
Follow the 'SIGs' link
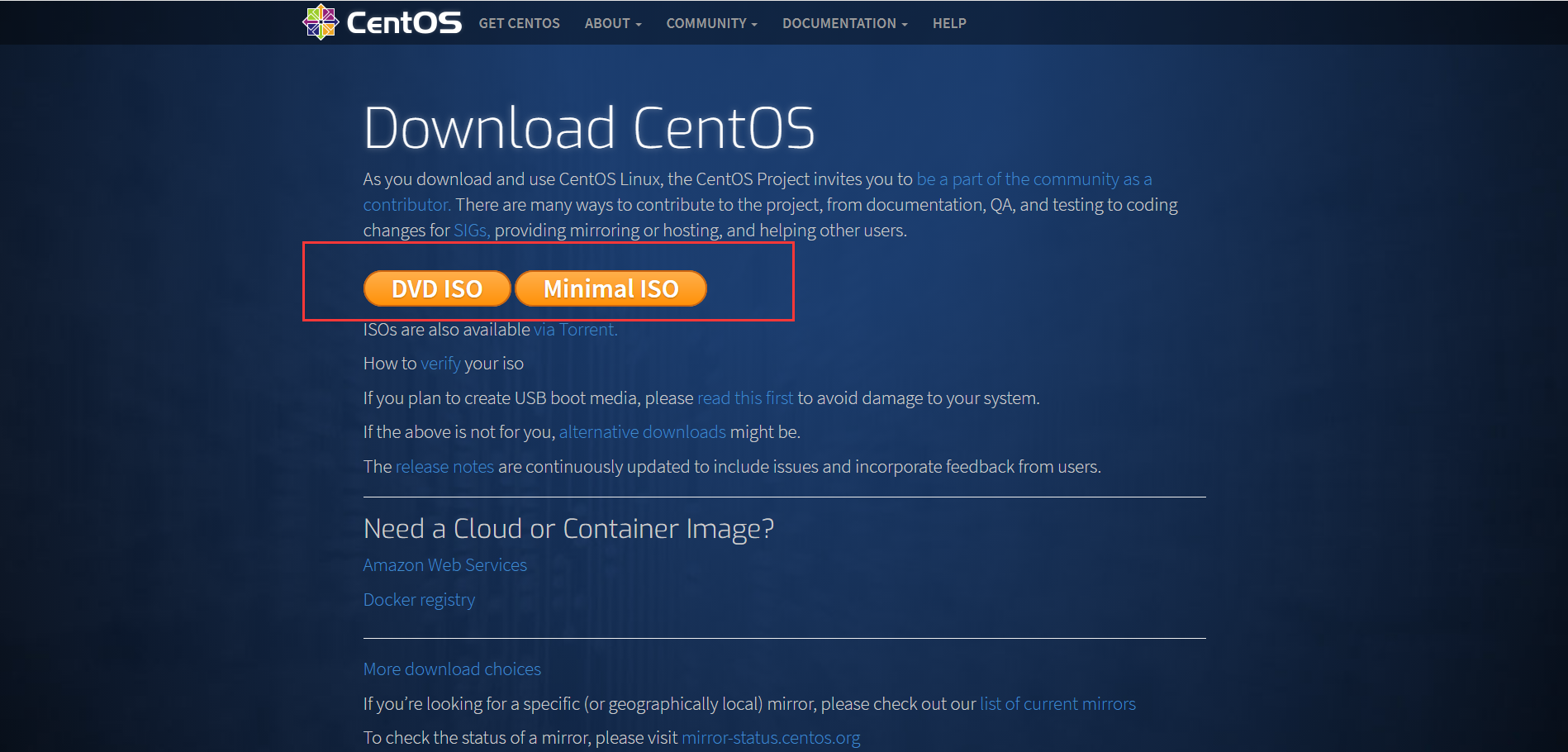[472, 231]
